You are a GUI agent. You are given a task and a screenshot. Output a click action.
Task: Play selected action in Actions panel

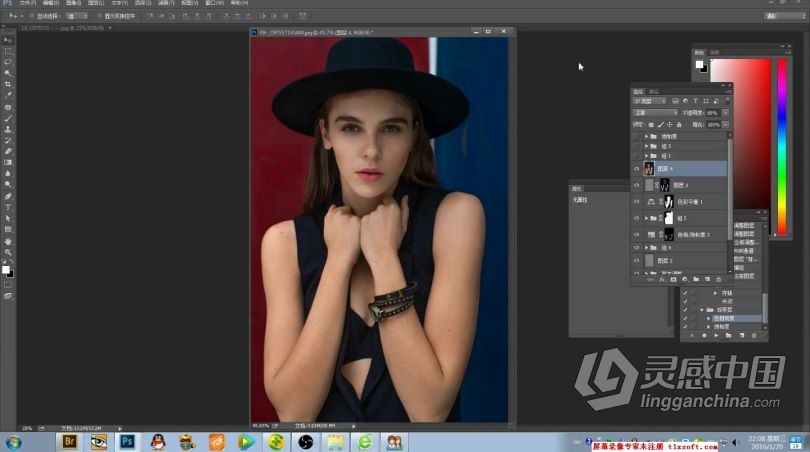(716, 336)
